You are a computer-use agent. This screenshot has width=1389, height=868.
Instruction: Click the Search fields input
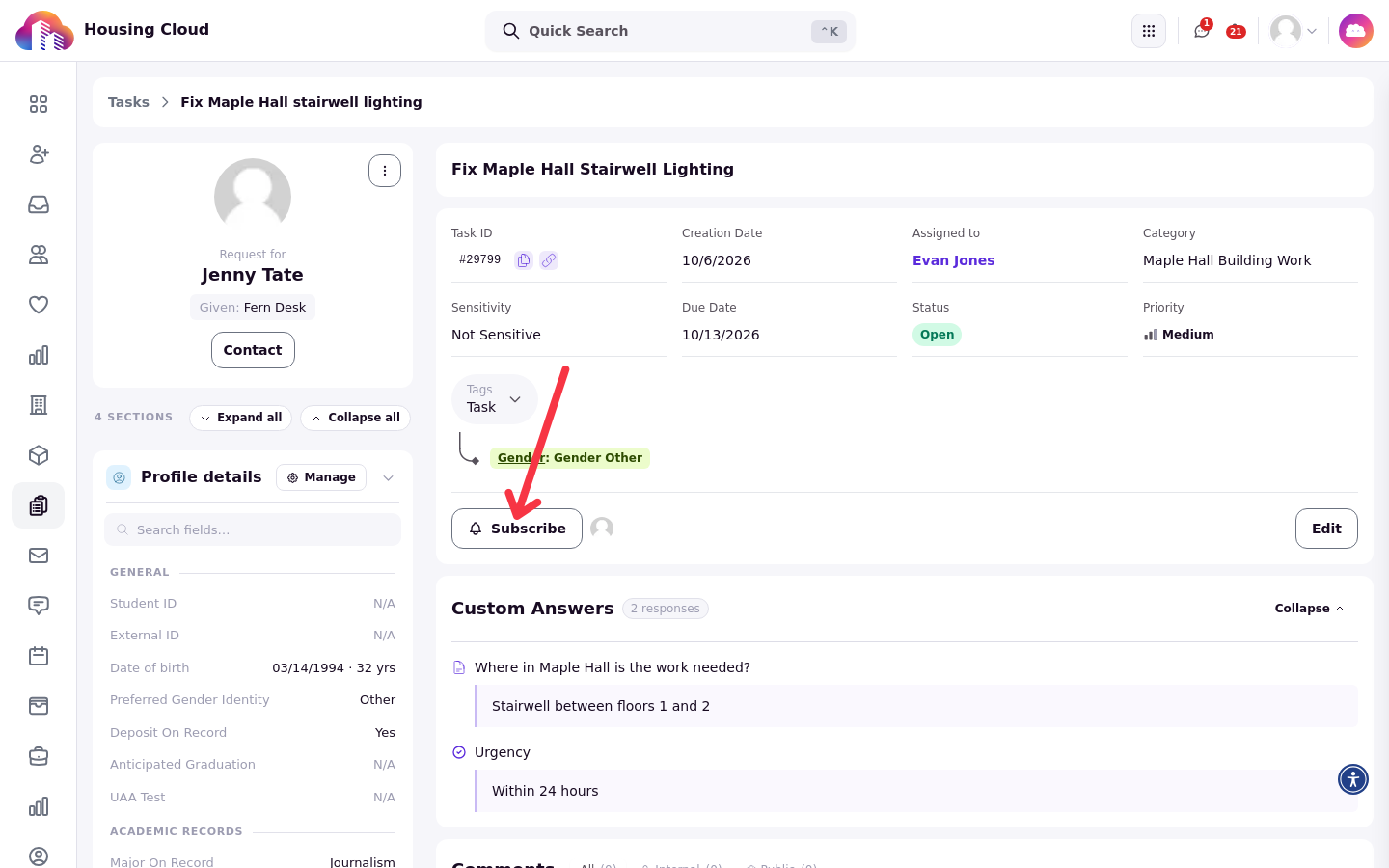[x=253, y=529]
